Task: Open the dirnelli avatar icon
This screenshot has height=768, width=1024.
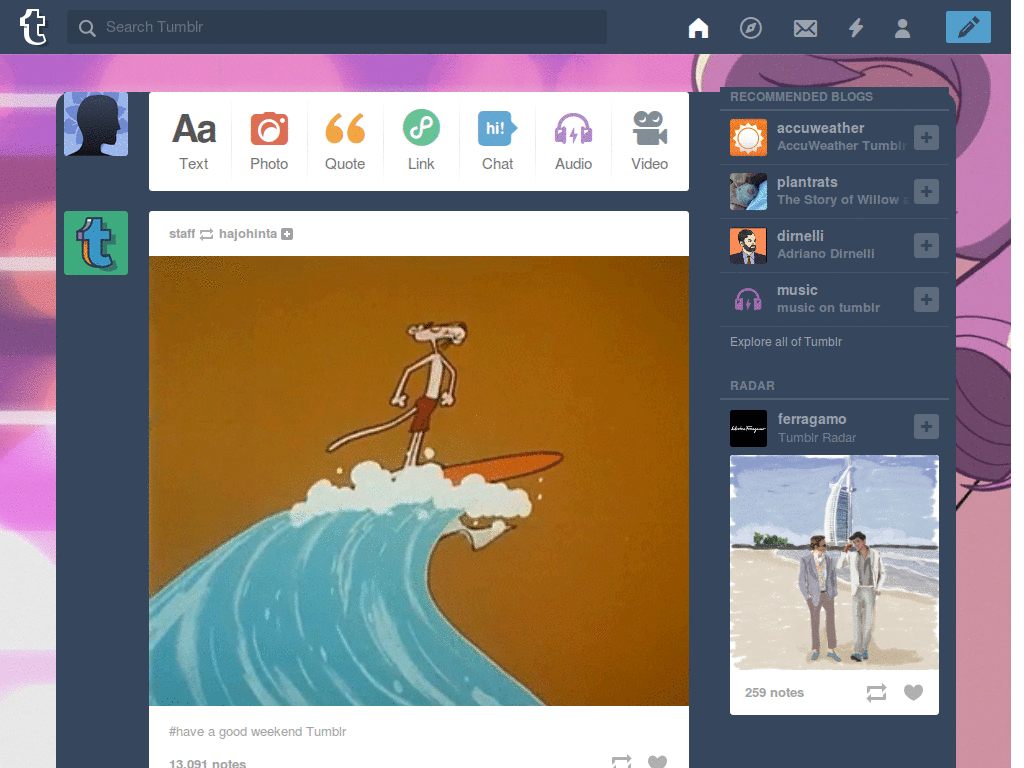Action: pyautogui.click(x=748, y=246)
